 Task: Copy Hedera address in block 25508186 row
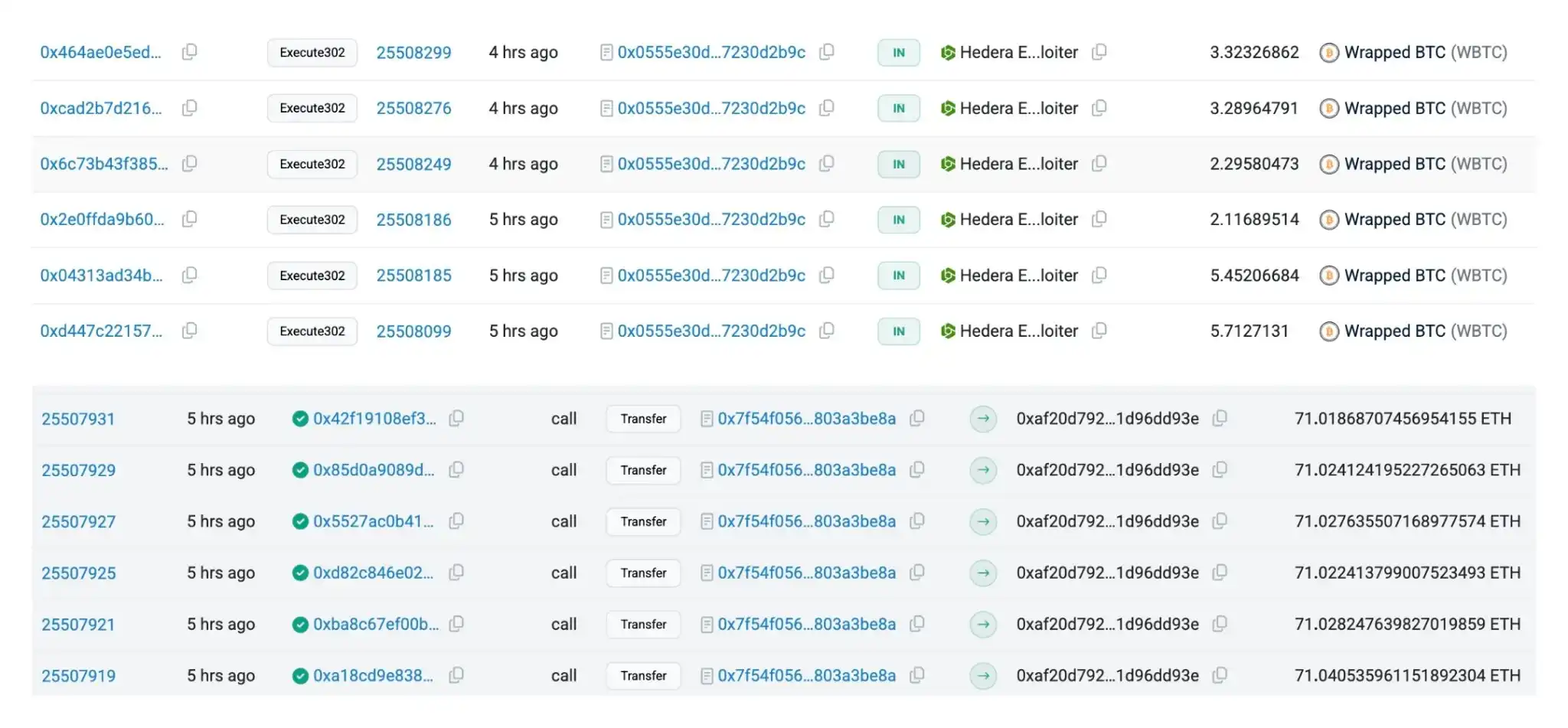[1099, 219]
